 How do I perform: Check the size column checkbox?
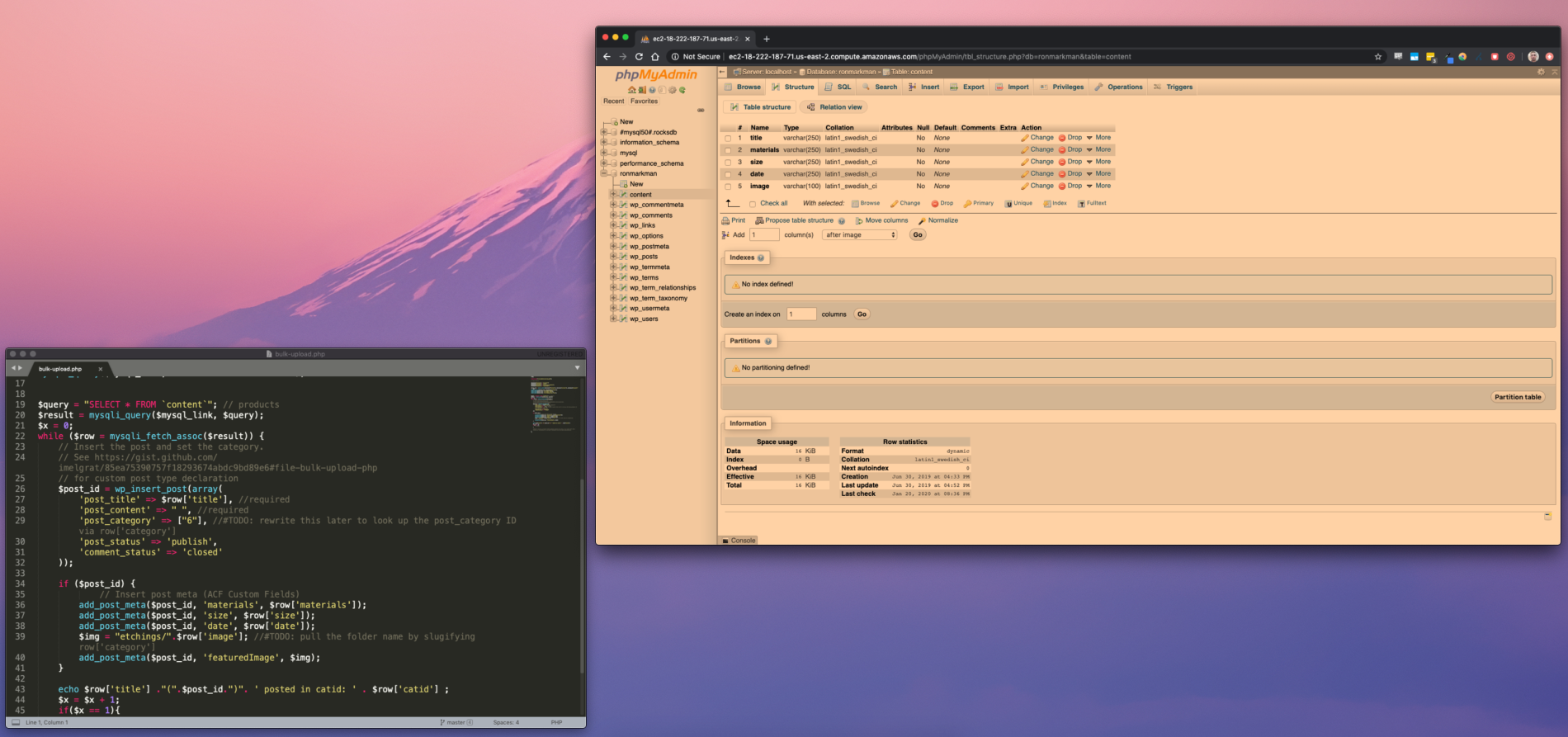[728, 163]
